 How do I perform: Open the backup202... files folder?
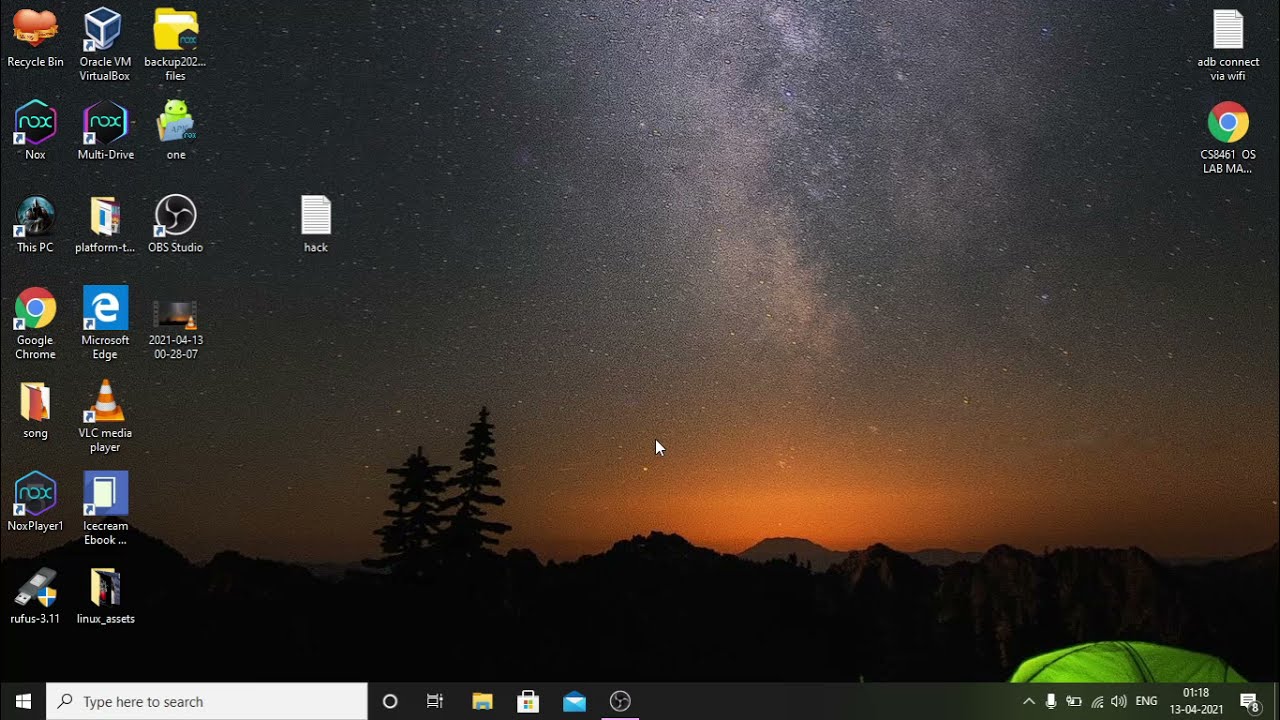point(176,45)
